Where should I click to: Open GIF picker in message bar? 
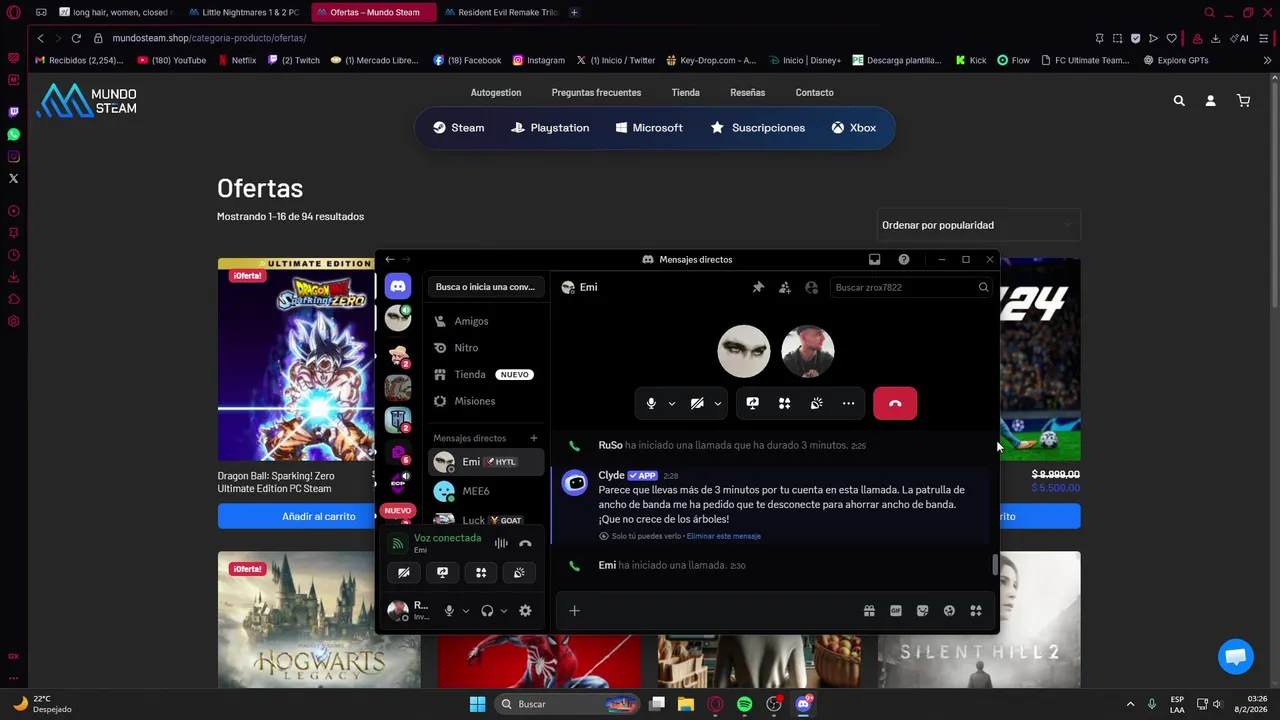point(896,611)
